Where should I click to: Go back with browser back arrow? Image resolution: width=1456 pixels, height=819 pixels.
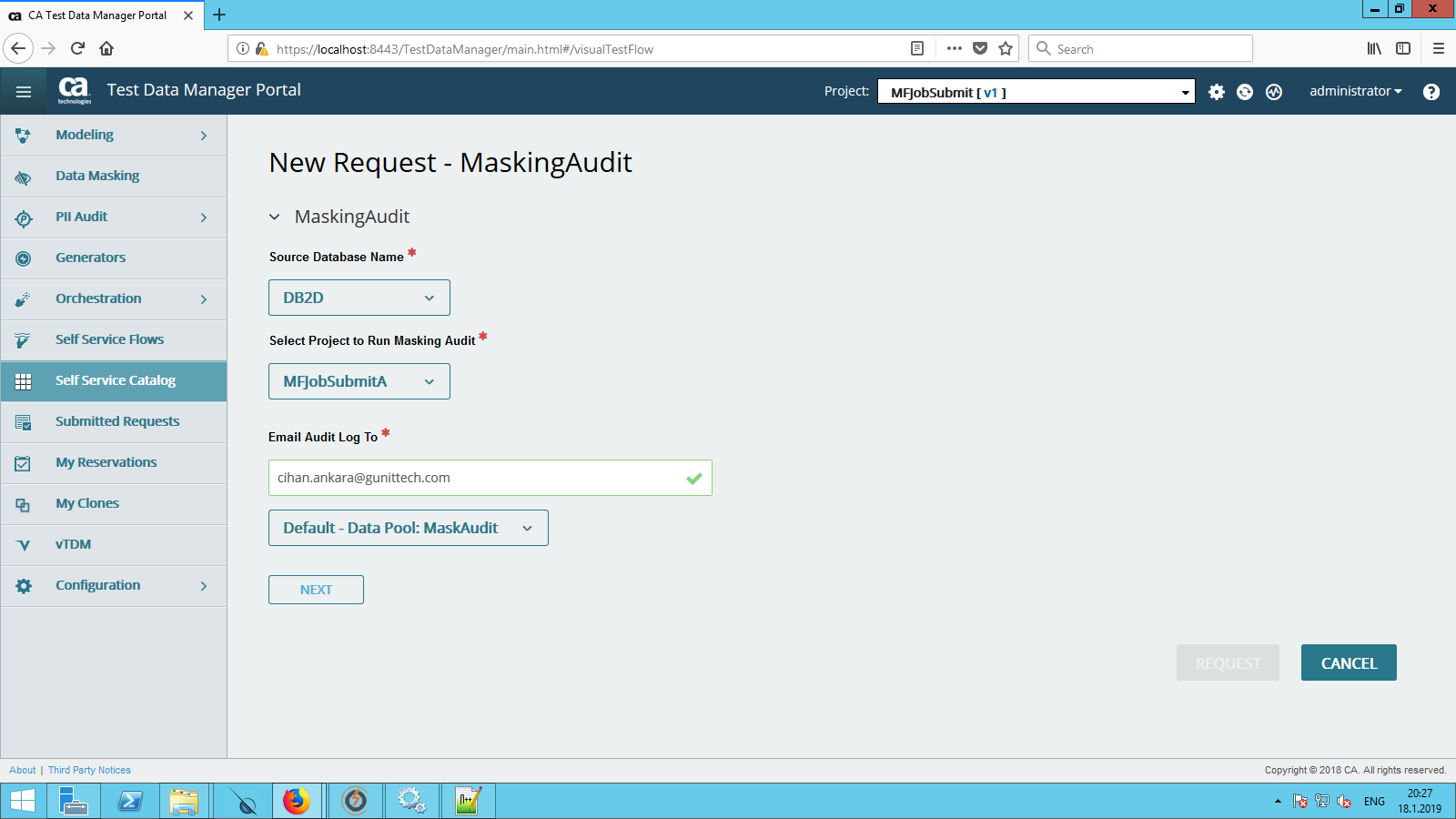click(18, 48)
